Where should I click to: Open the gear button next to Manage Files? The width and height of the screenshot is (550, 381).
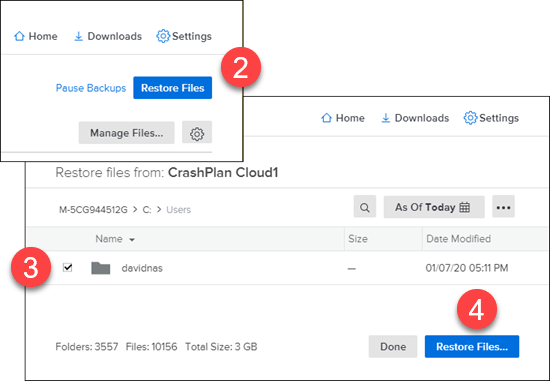[x=197, y=133]
